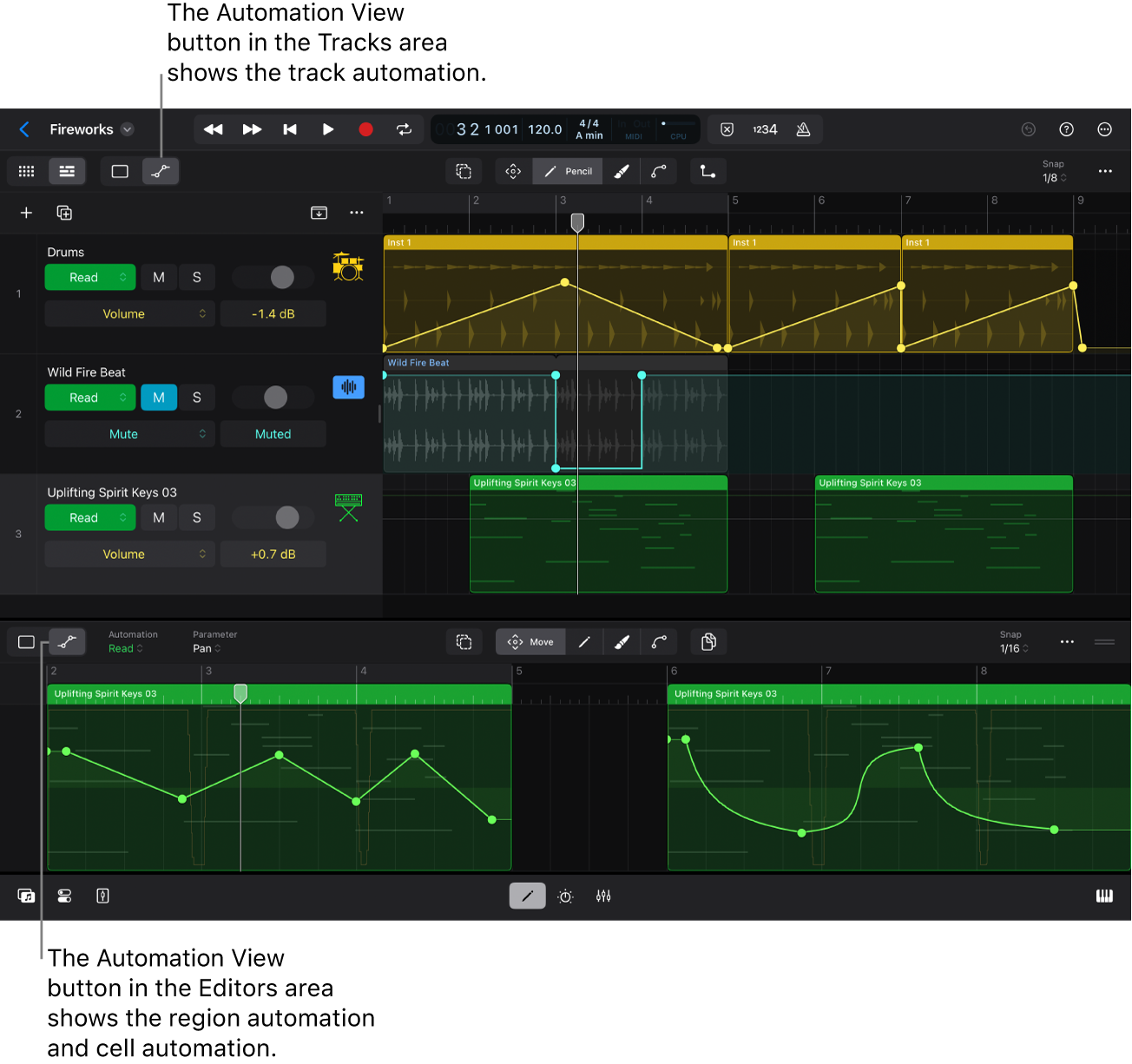Click the Muted button on Wild Fire Beat
1132x1064 pixels.
point(273,433)
